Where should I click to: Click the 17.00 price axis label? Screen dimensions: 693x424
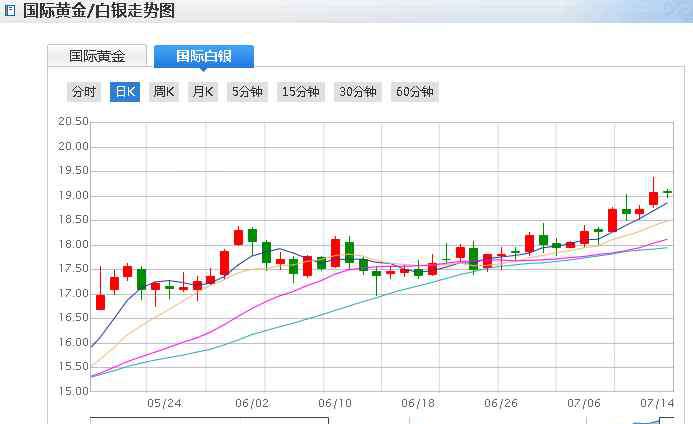pos(73,294)
